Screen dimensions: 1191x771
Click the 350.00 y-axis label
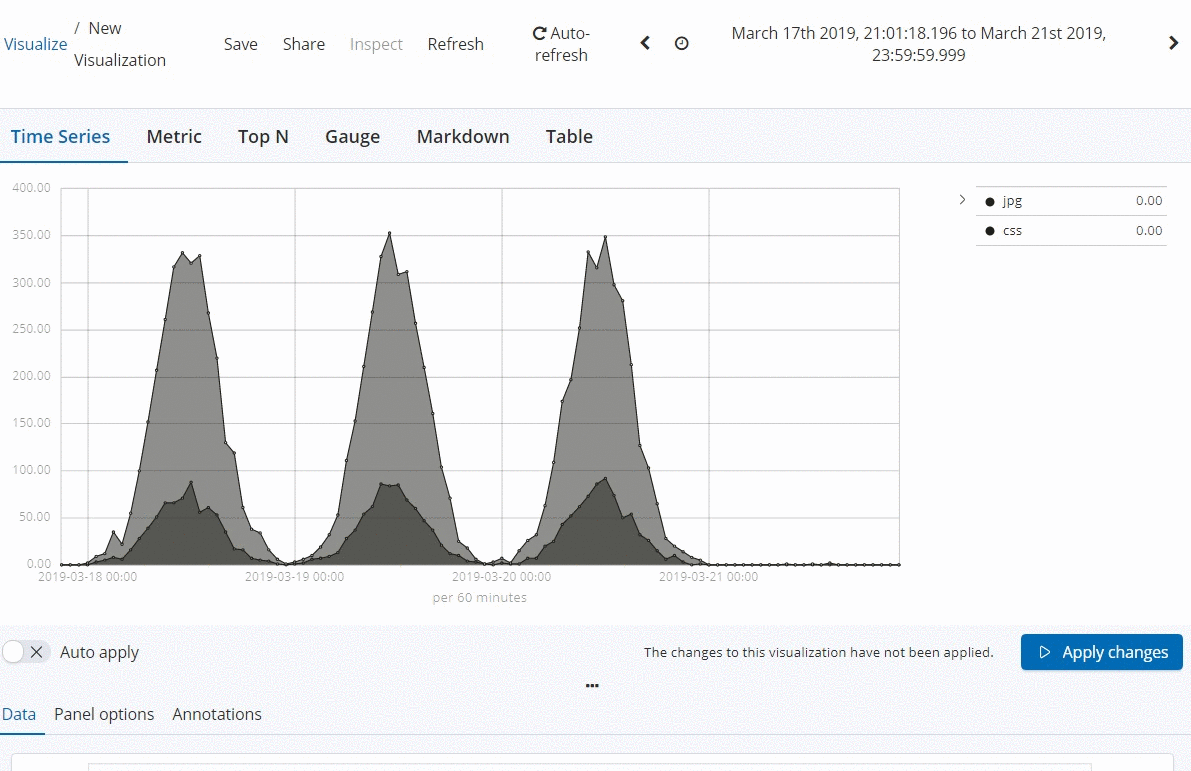tap(31, 235)
